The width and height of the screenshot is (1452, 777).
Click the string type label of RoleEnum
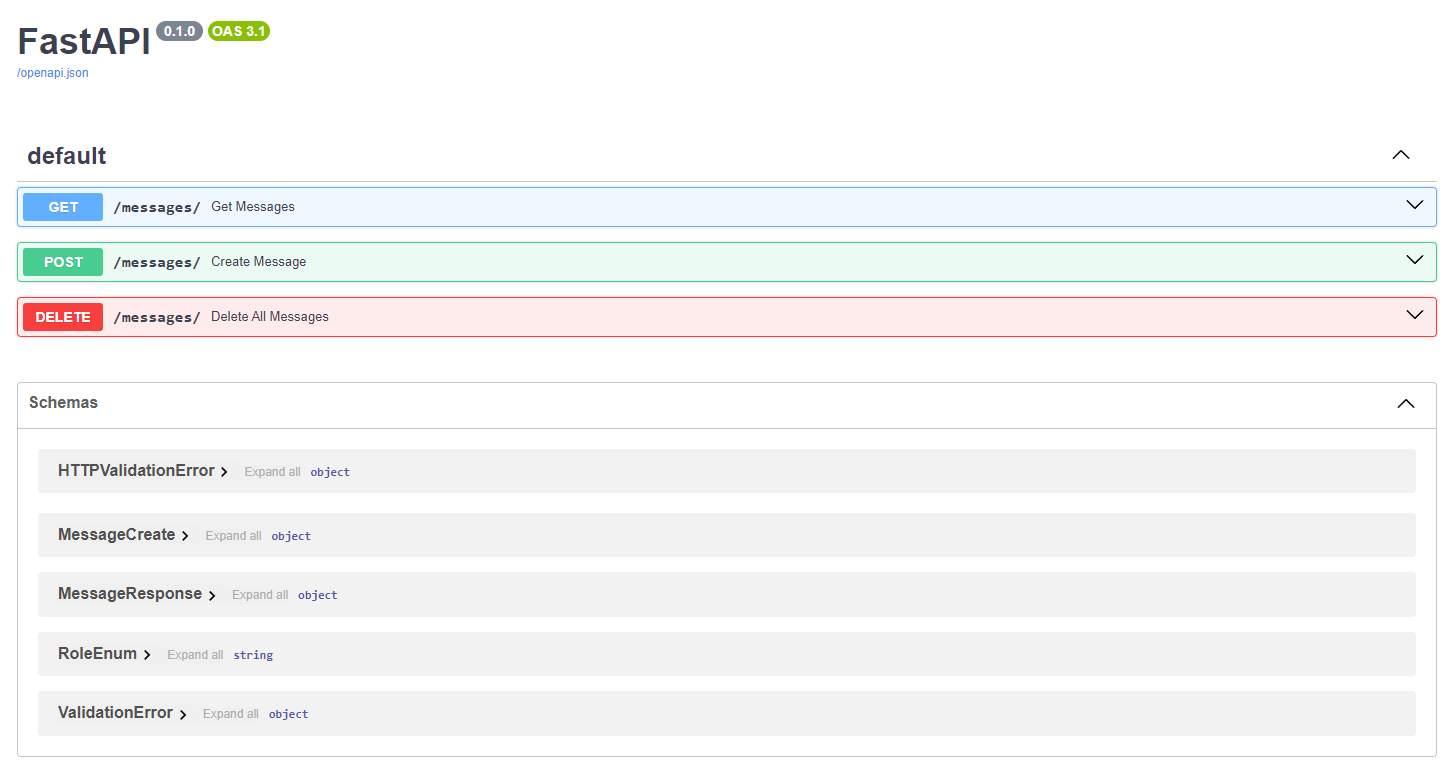pos(253,655)
